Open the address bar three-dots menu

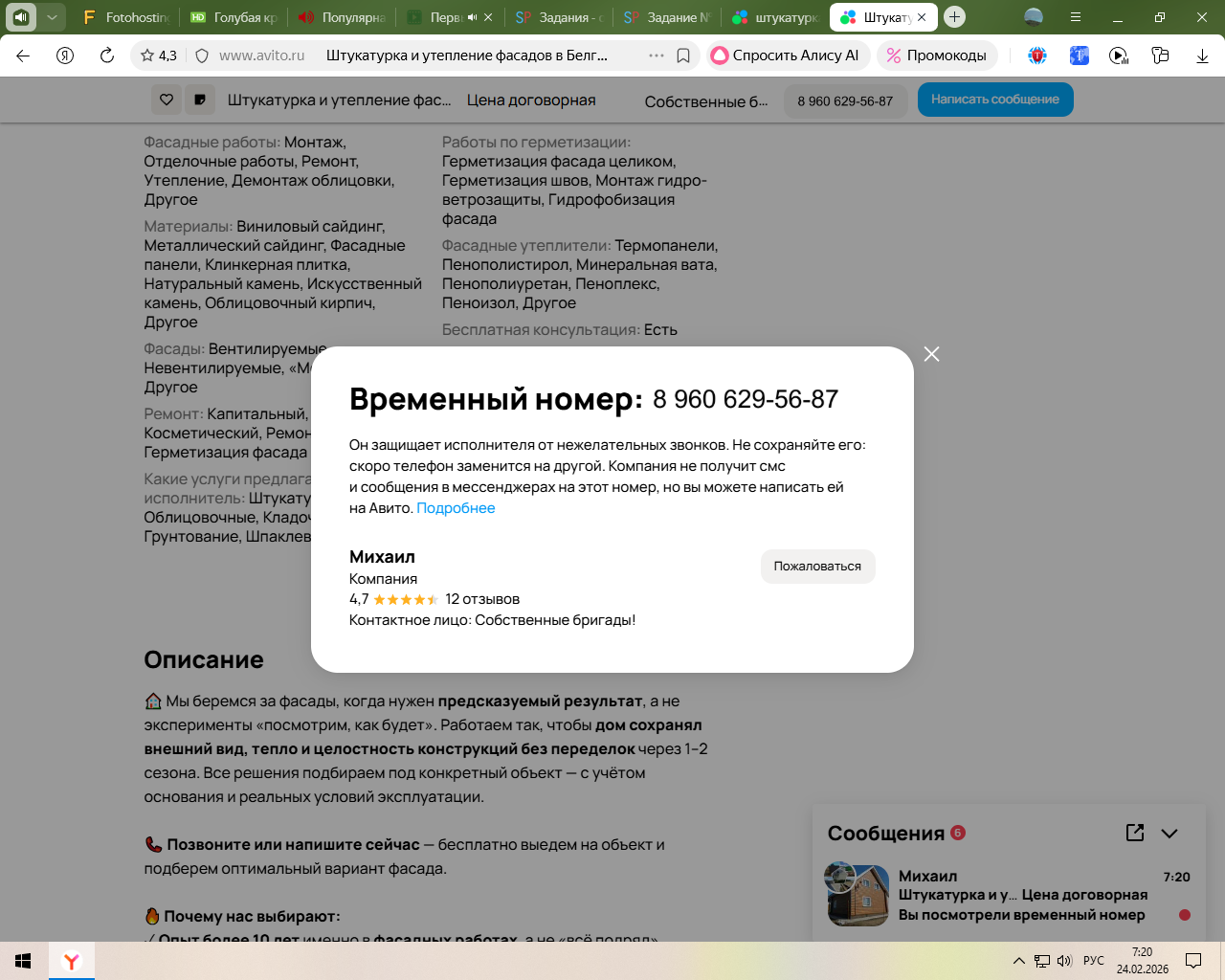[657, 56]
